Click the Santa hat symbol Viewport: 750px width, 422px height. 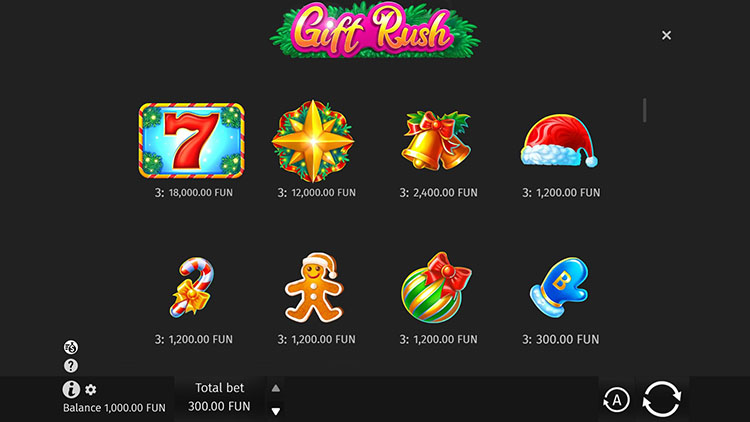click(x=559, y=140)
